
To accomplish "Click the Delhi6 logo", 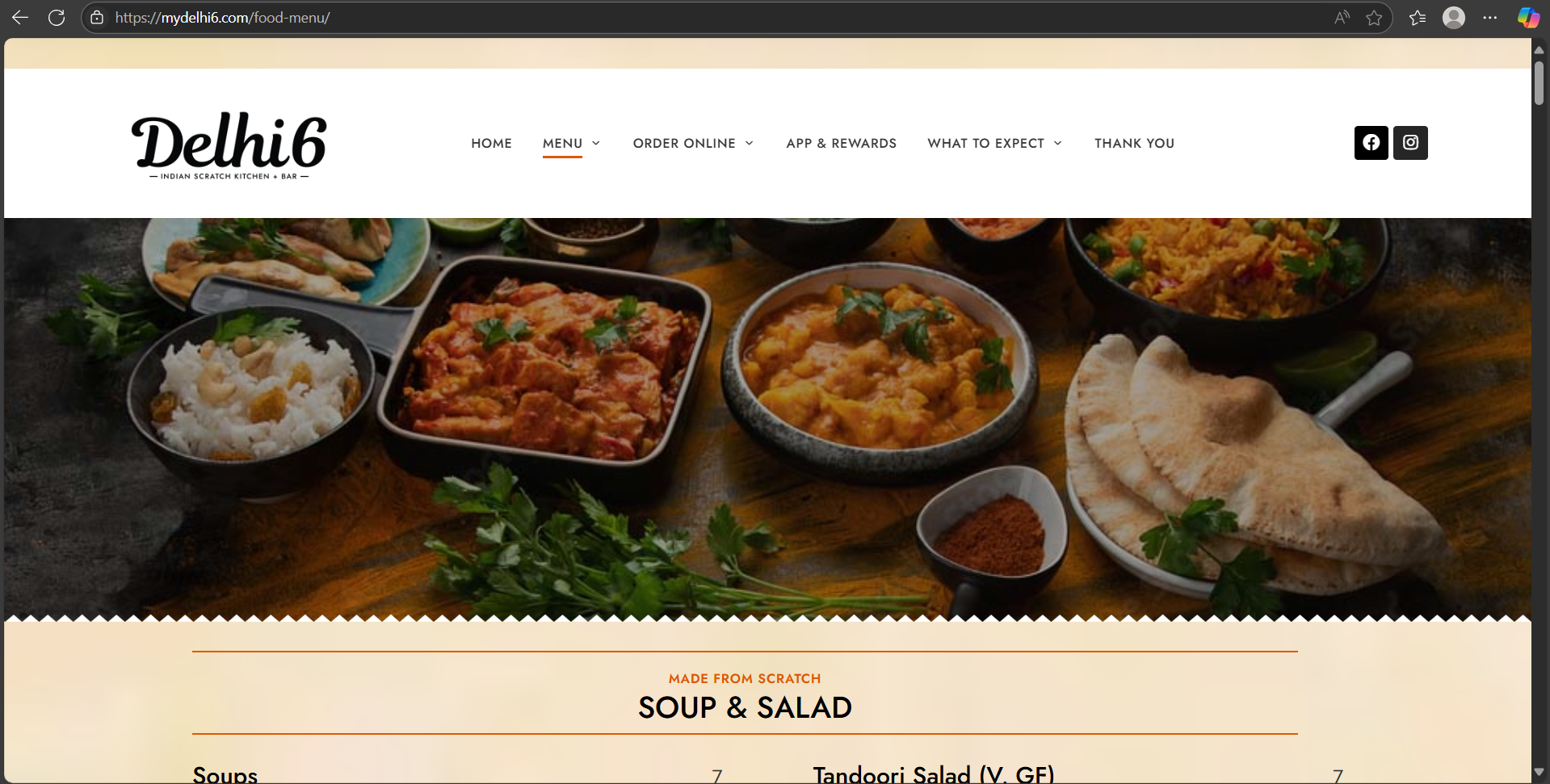I will (229, 145).
